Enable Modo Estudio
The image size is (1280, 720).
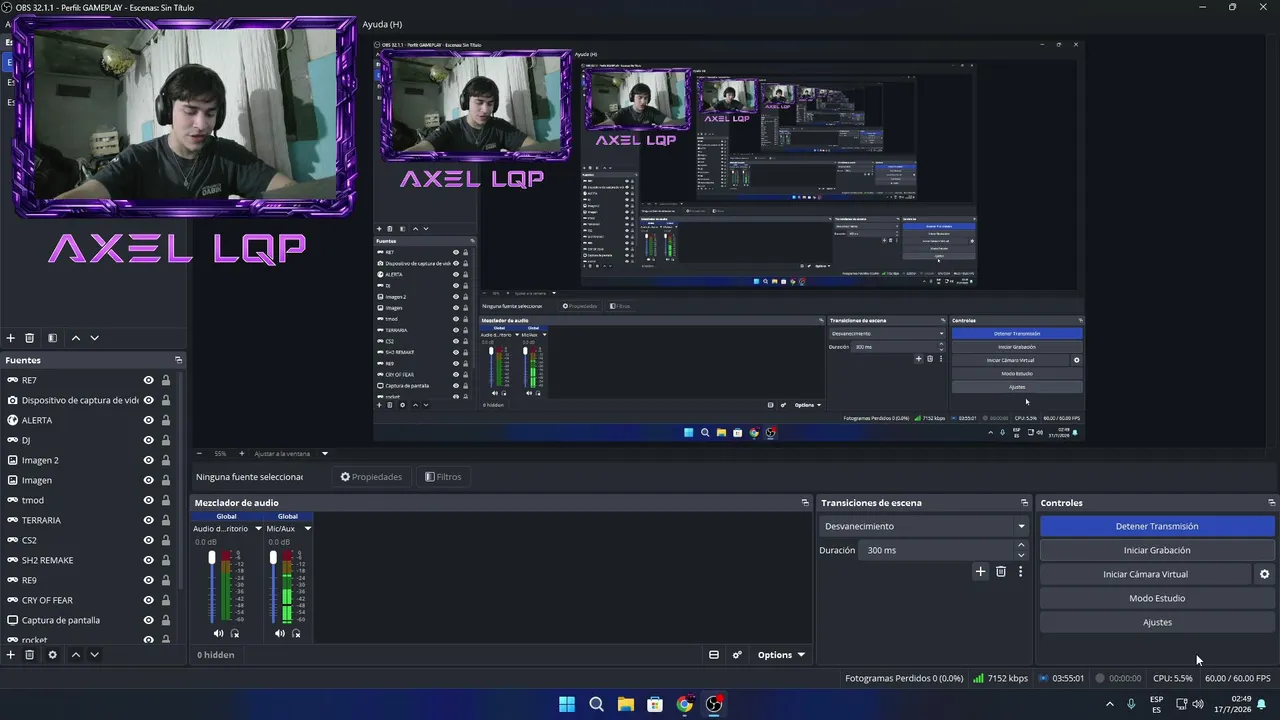(x=1157, y=598)
